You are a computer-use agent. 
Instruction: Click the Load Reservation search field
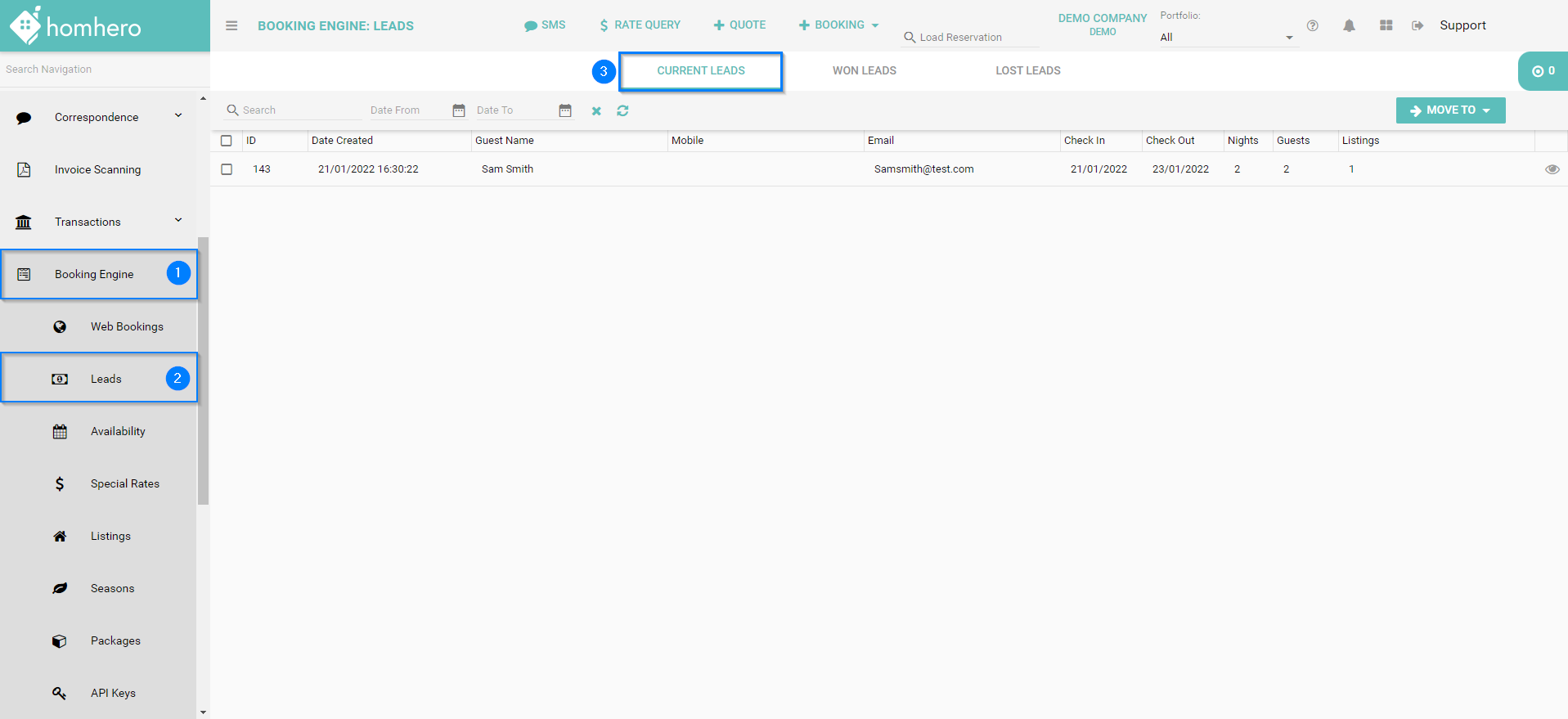click(973, 38)
